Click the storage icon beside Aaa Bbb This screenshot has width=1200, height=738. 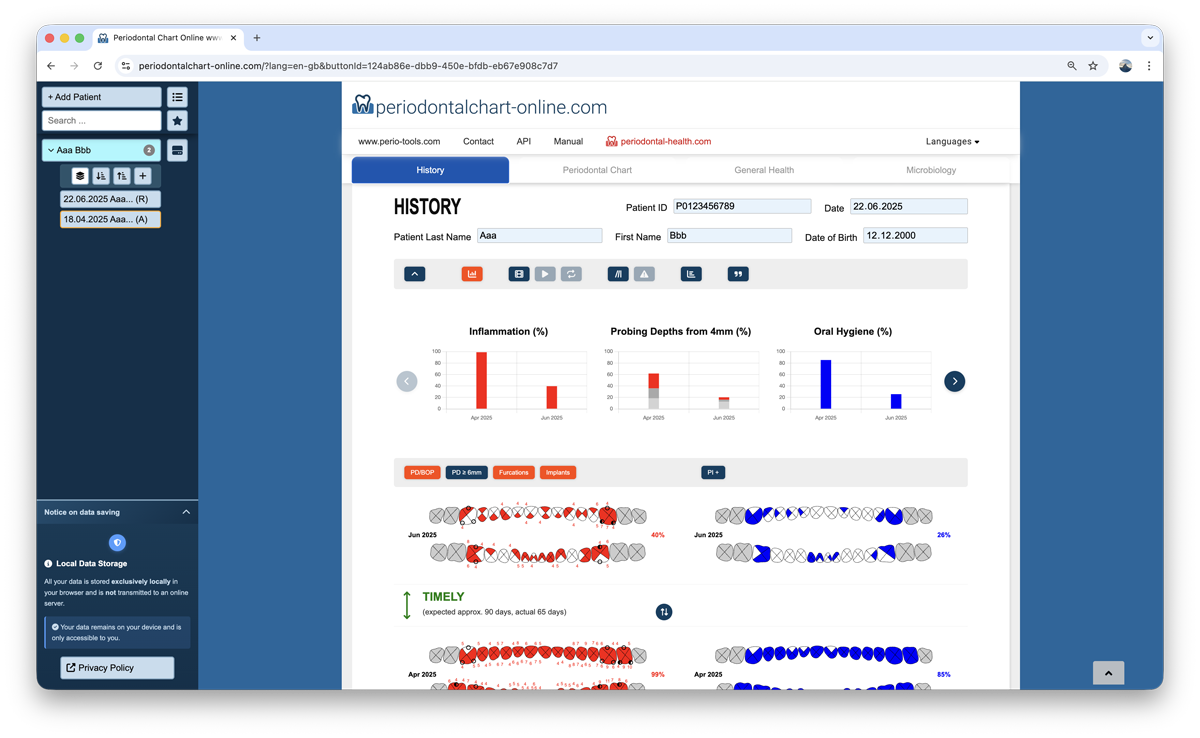[177, 150]
